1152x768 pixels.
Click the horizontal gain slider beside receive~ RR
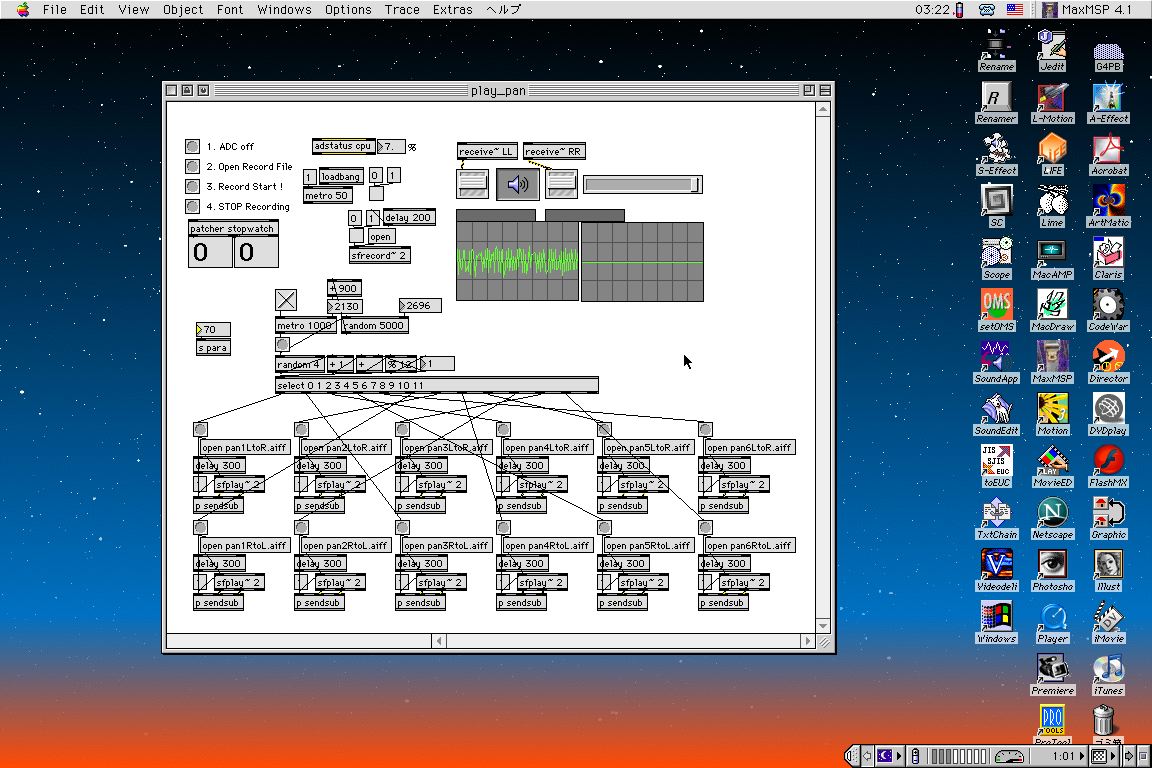click(x=642, y=185)
